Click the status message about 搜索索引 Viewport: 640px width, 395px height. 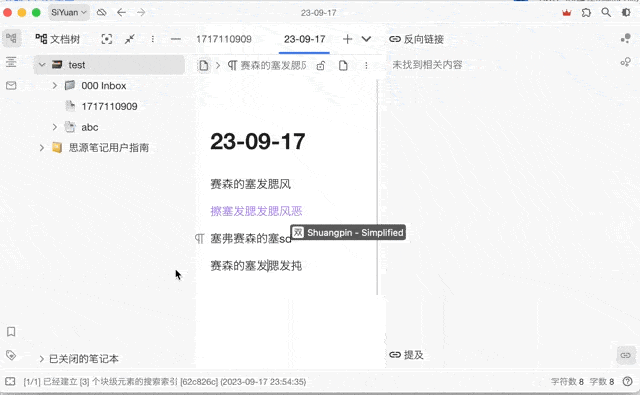tap(165, 382)
